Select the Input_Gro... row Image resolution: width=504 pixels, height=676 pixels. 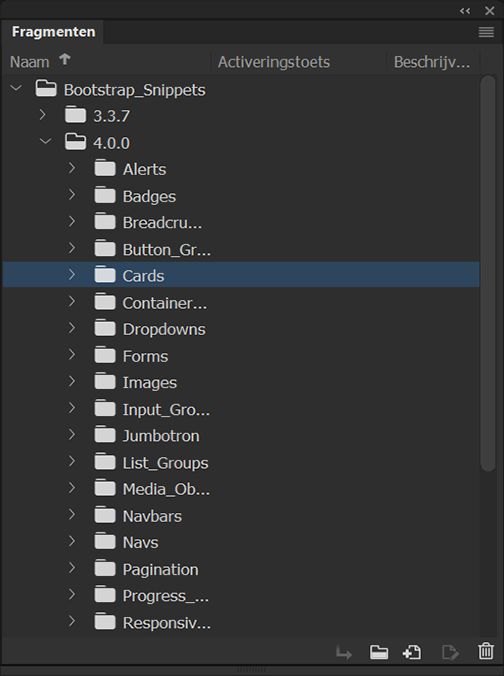(x=241, y=409)
